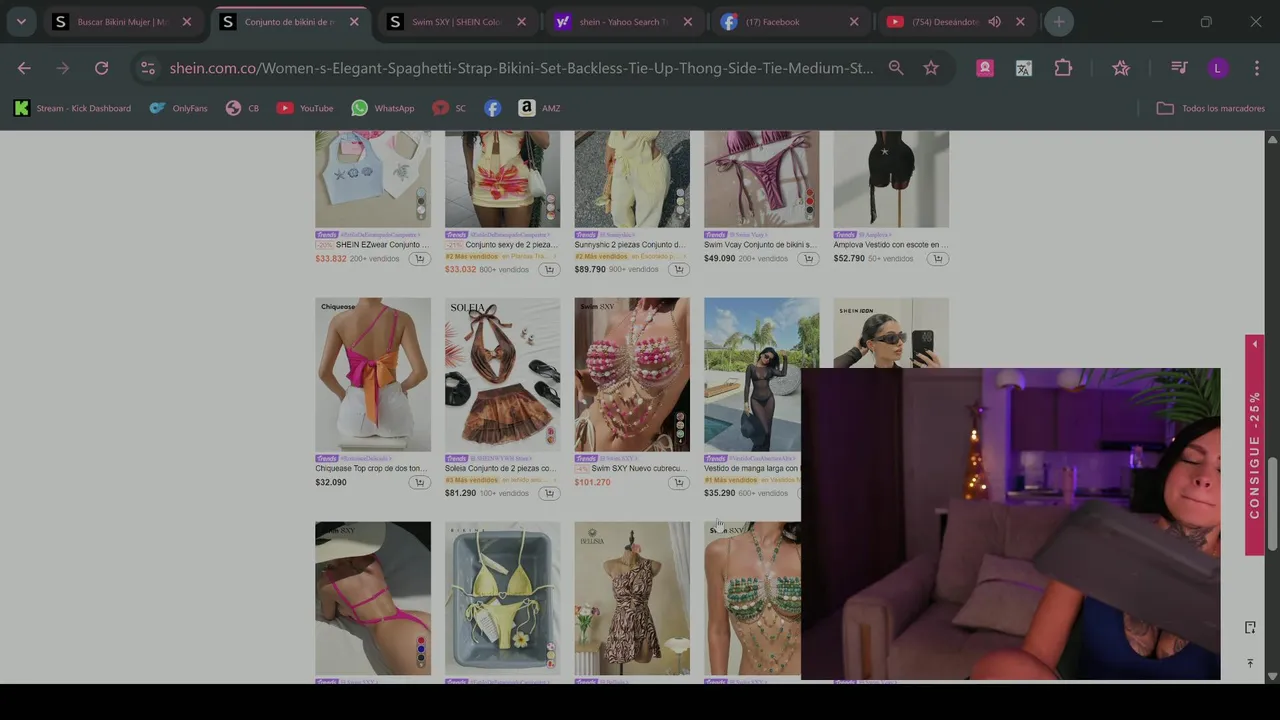Open the YouTube bookmark
Viewport: 1280px width, 720px height.
pyautogui.click(x=305, y=108)
